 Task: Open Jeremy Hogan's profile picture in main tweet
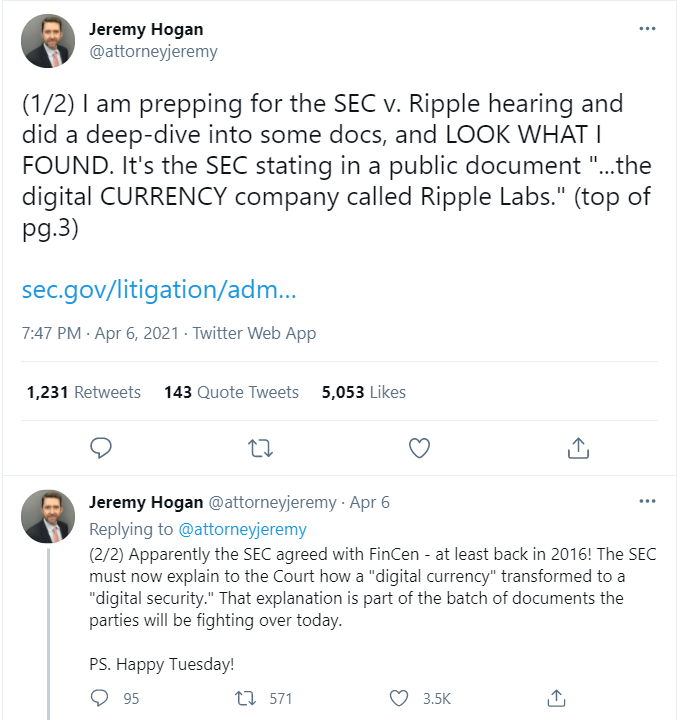coord(48,41)
